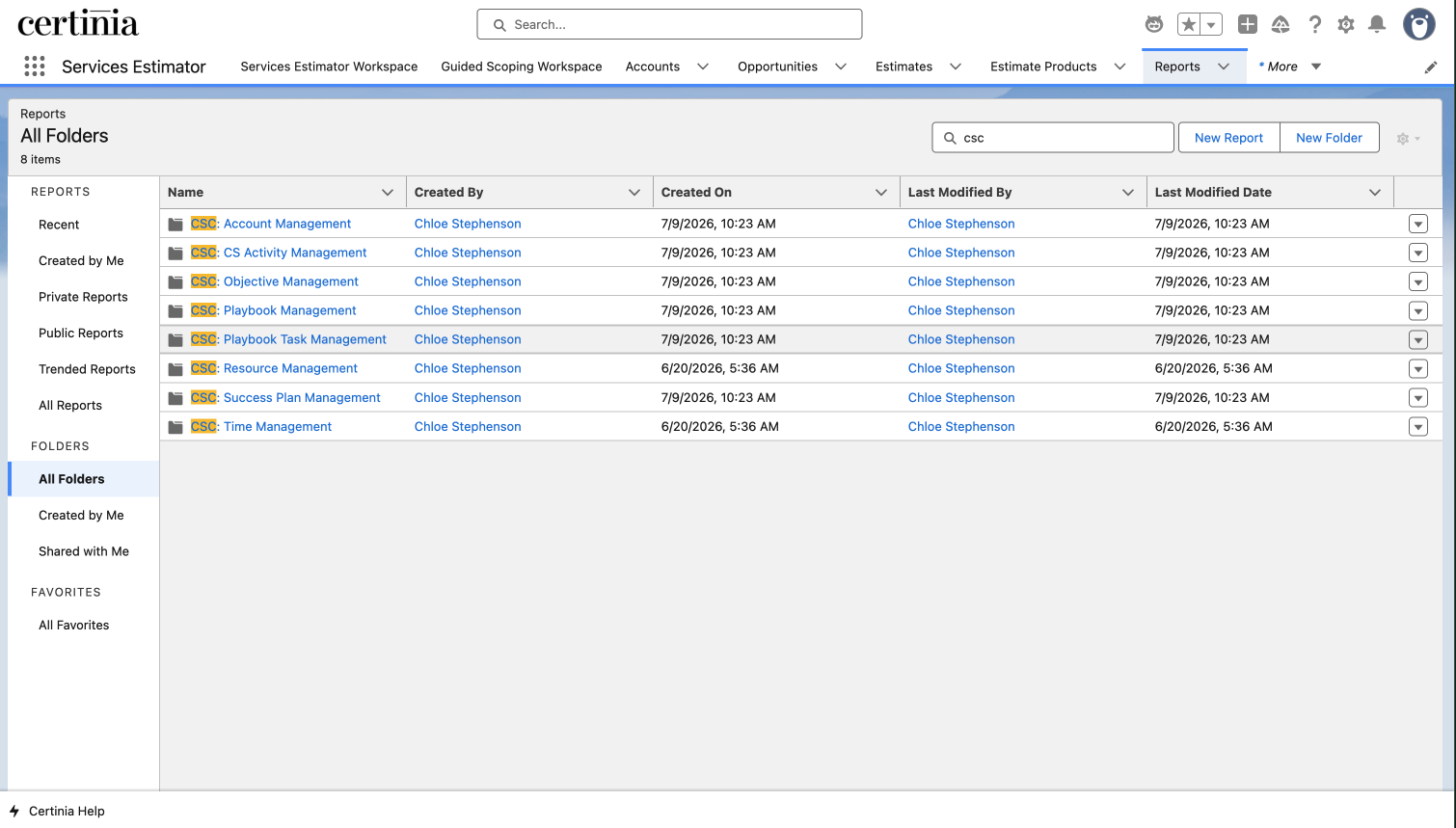Go to the Accounts tab
The width and height of the screenshot is (1456, 828).
coord(653,67)
